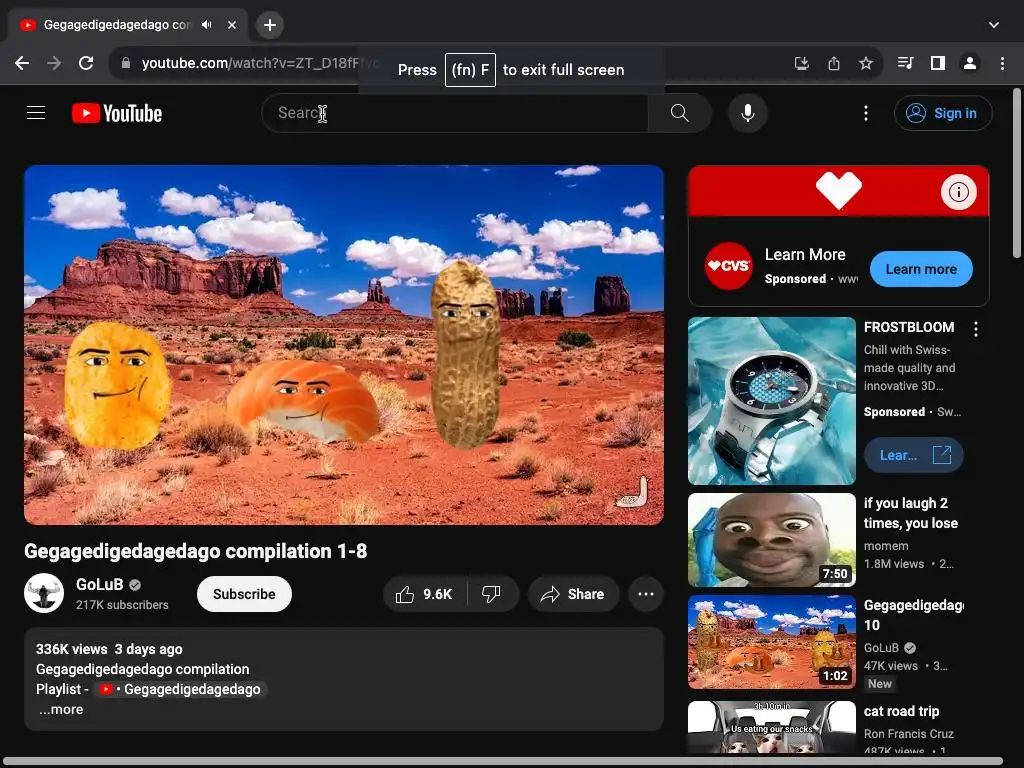The width and height of the screenshot is (1024, 768).
Task: Open the GoLuB channel avatar
Action: [x=44, y=593]
